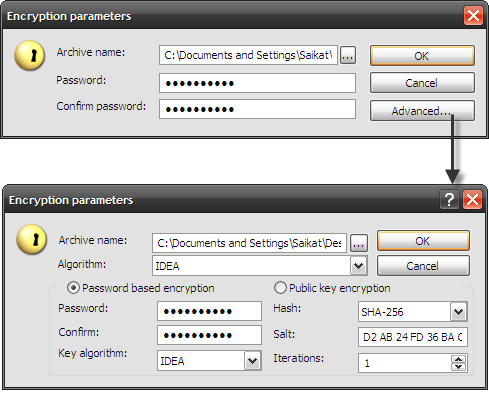The image size is (489, 394).
Task: Click OK in the upper dialog
Action: (422, 56)
